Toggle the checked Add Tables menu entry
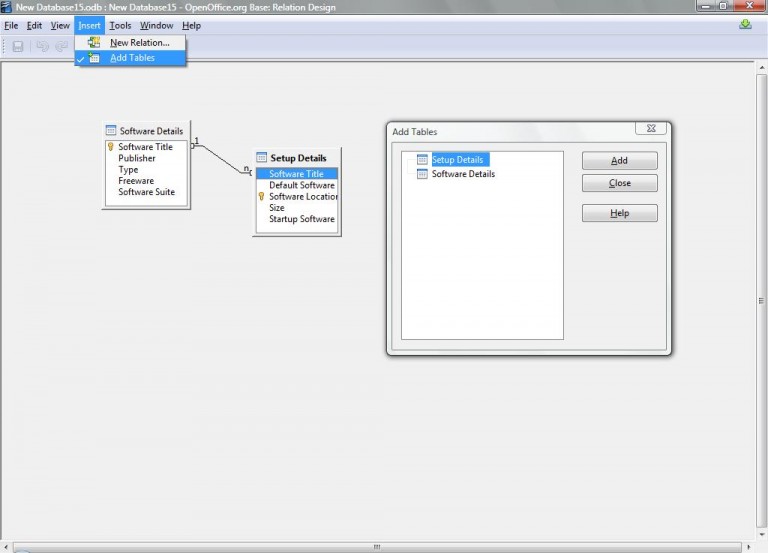The width and height of the screenshot is (768, 553). [130, 58]
